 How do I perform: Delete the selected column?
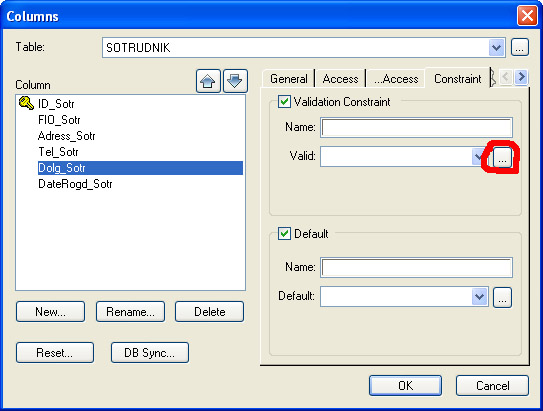click(210, 312)
